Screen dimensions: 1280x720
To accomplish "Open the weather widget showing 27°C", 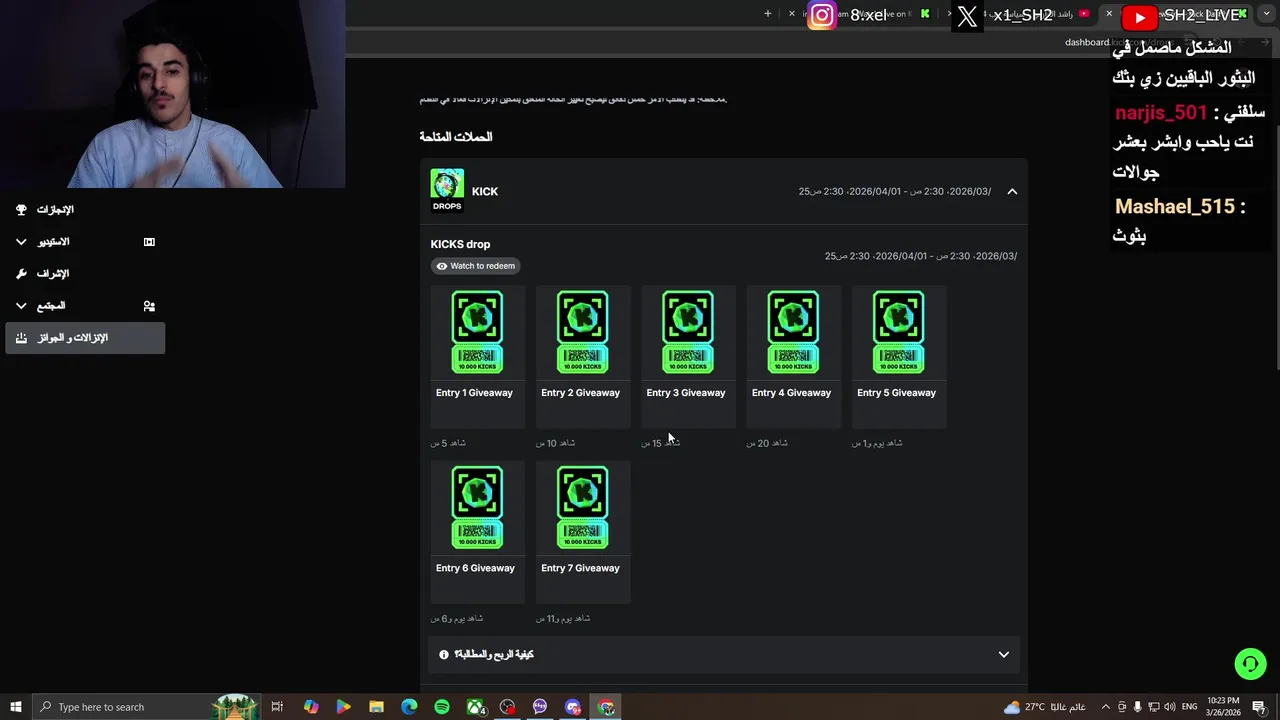I will coord(1045,707).
